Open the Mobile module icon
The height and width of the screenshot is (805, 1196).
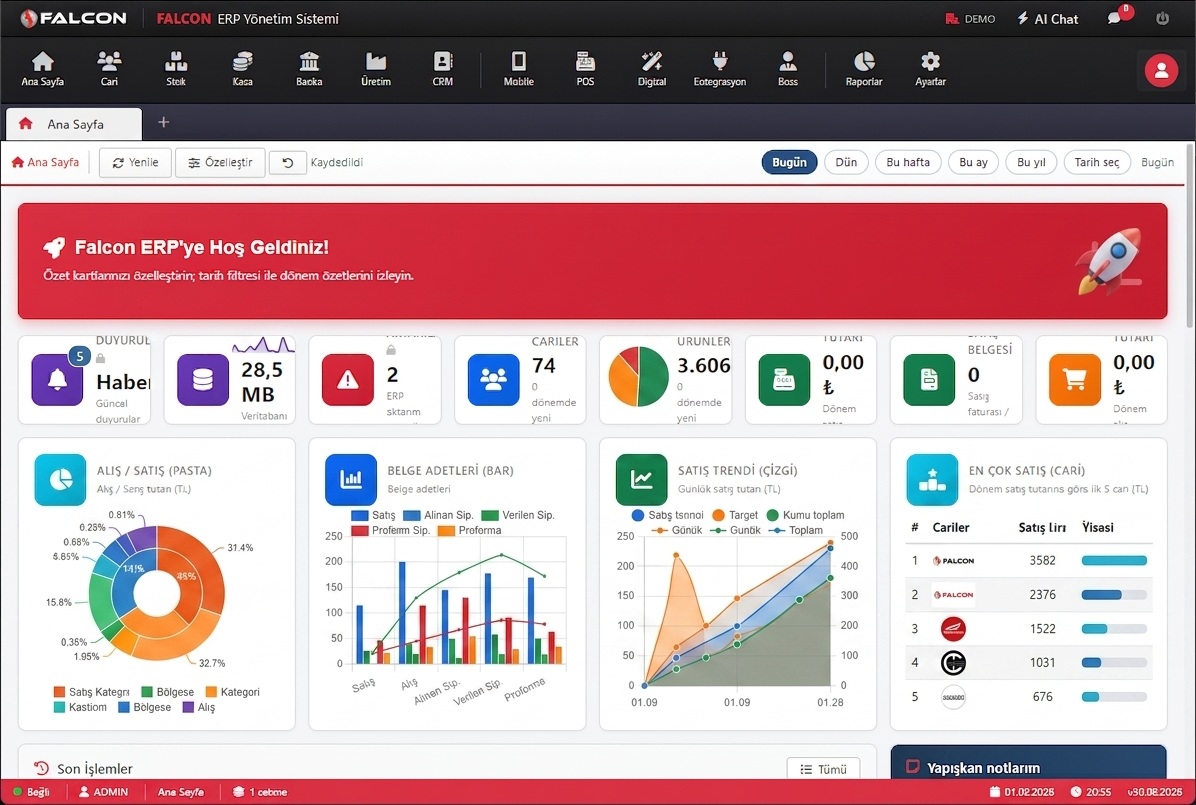coord(519,69)
